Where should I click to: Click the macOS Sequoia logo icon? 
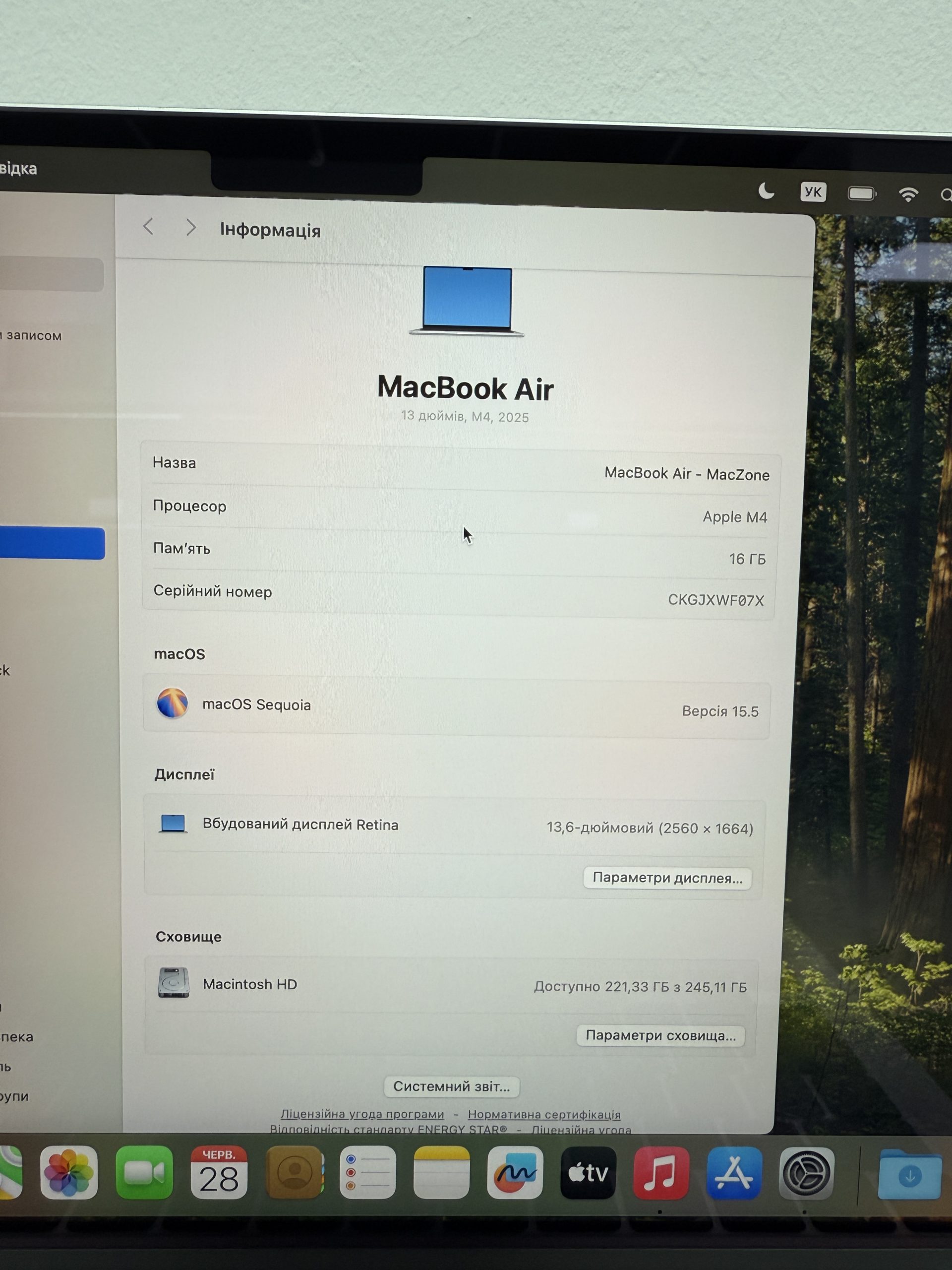(x=172, y=703)
